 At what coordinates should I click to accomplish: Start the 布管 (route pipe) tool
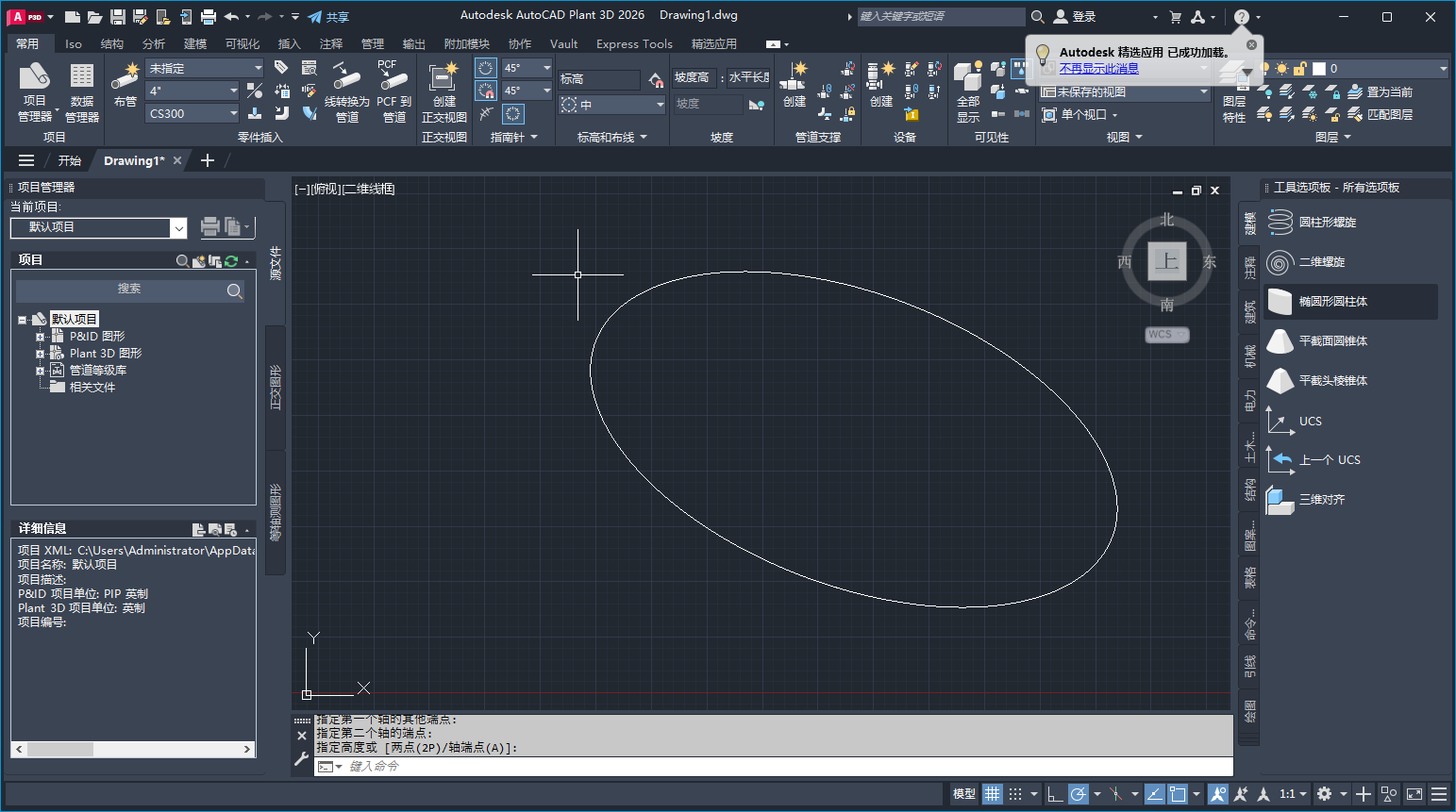[125, 85]
